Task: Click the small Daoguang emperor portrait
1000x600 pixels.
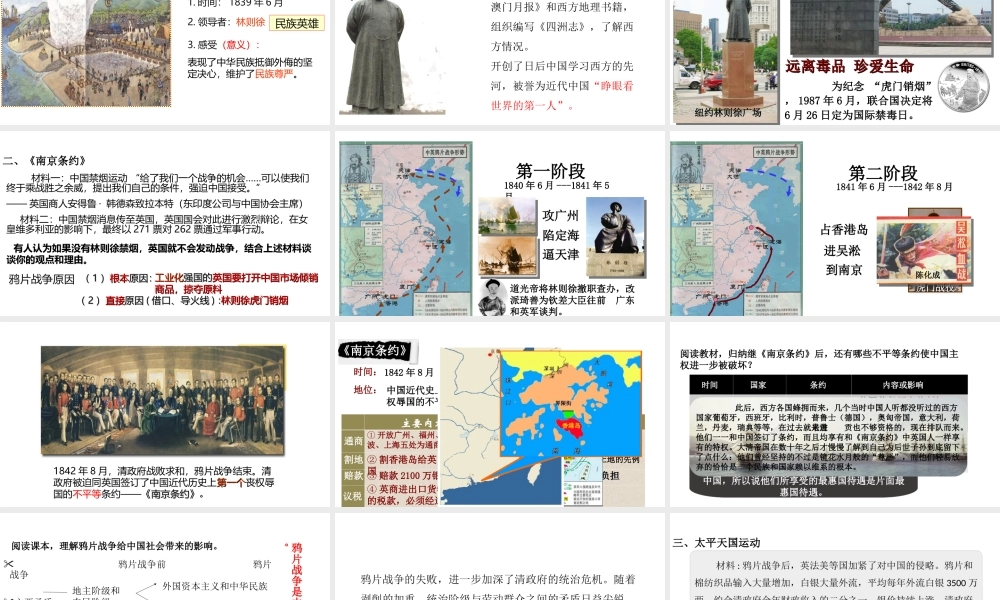Action: (x=492, y=297)
